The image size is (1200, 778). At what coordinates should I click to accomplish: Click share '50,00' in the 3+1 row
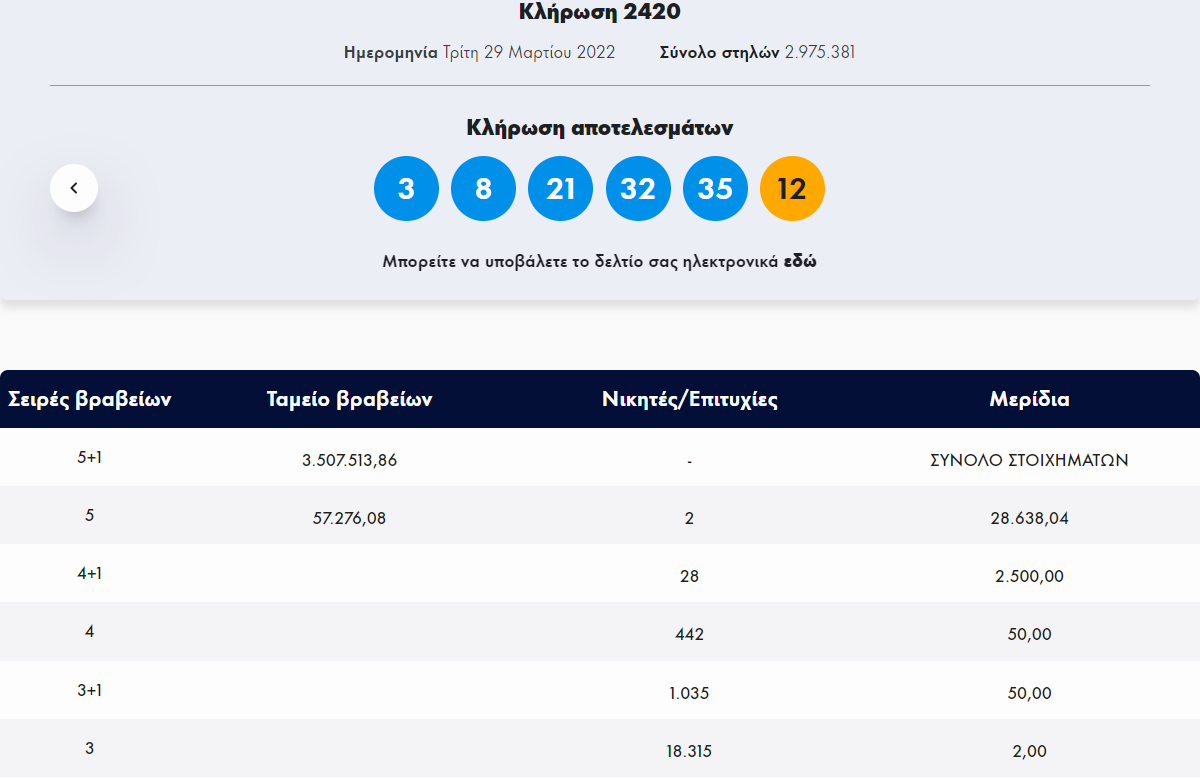[1030, 692]
